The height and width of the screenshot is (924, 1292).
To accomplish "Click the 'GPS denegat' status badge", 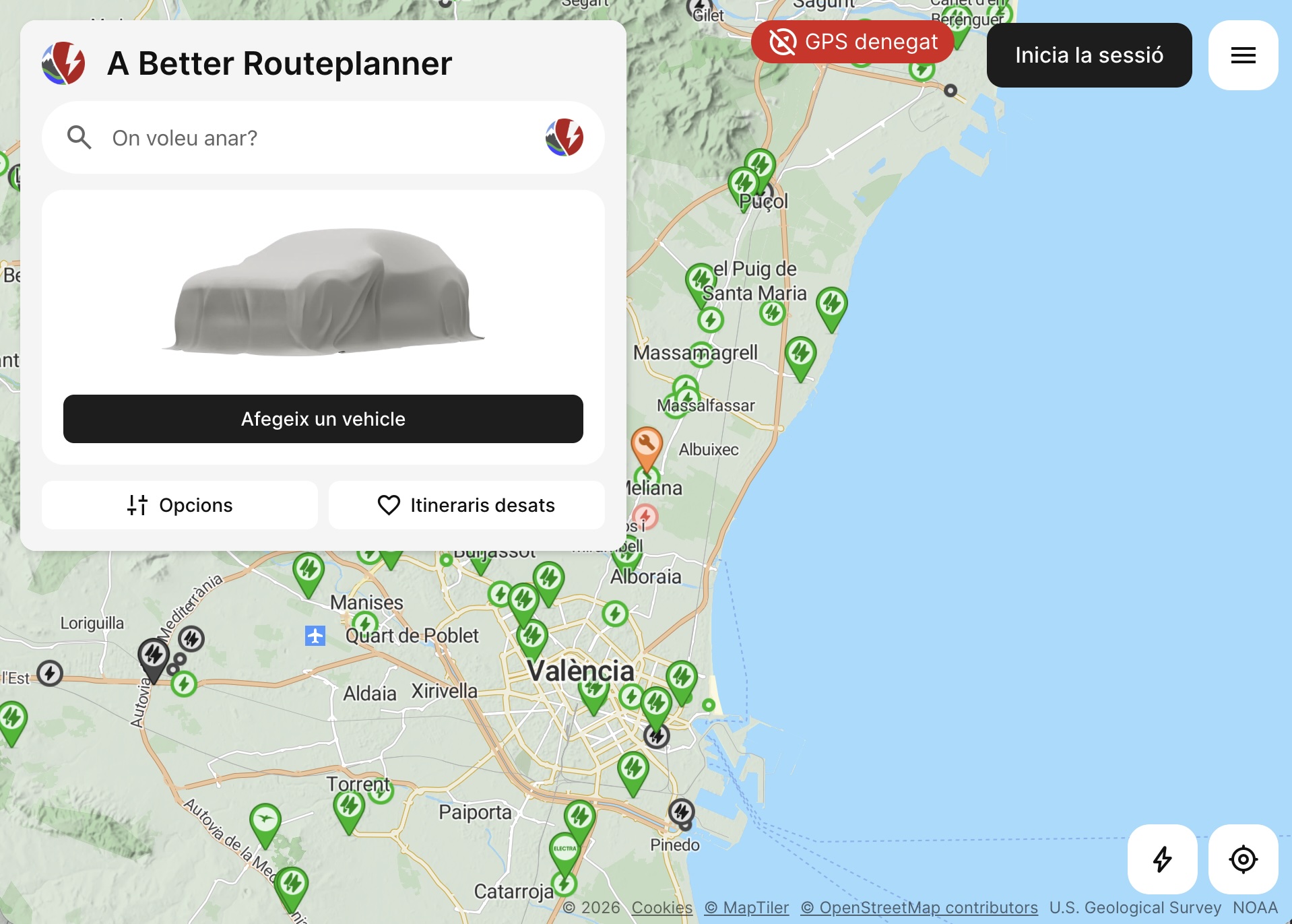I will coord(853,42).
